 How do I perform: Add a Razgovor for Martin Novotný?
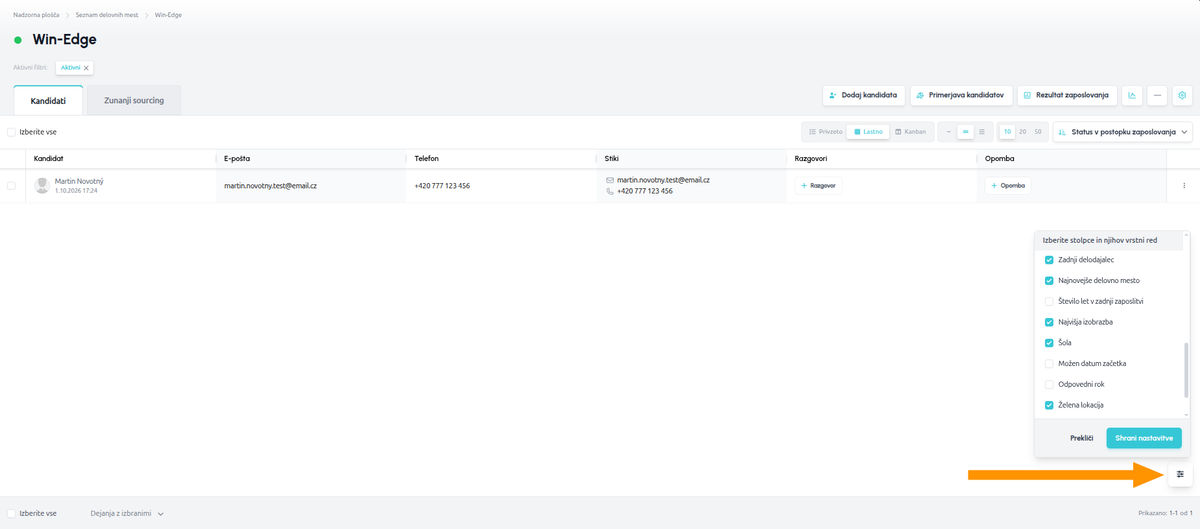coord(819,186)
